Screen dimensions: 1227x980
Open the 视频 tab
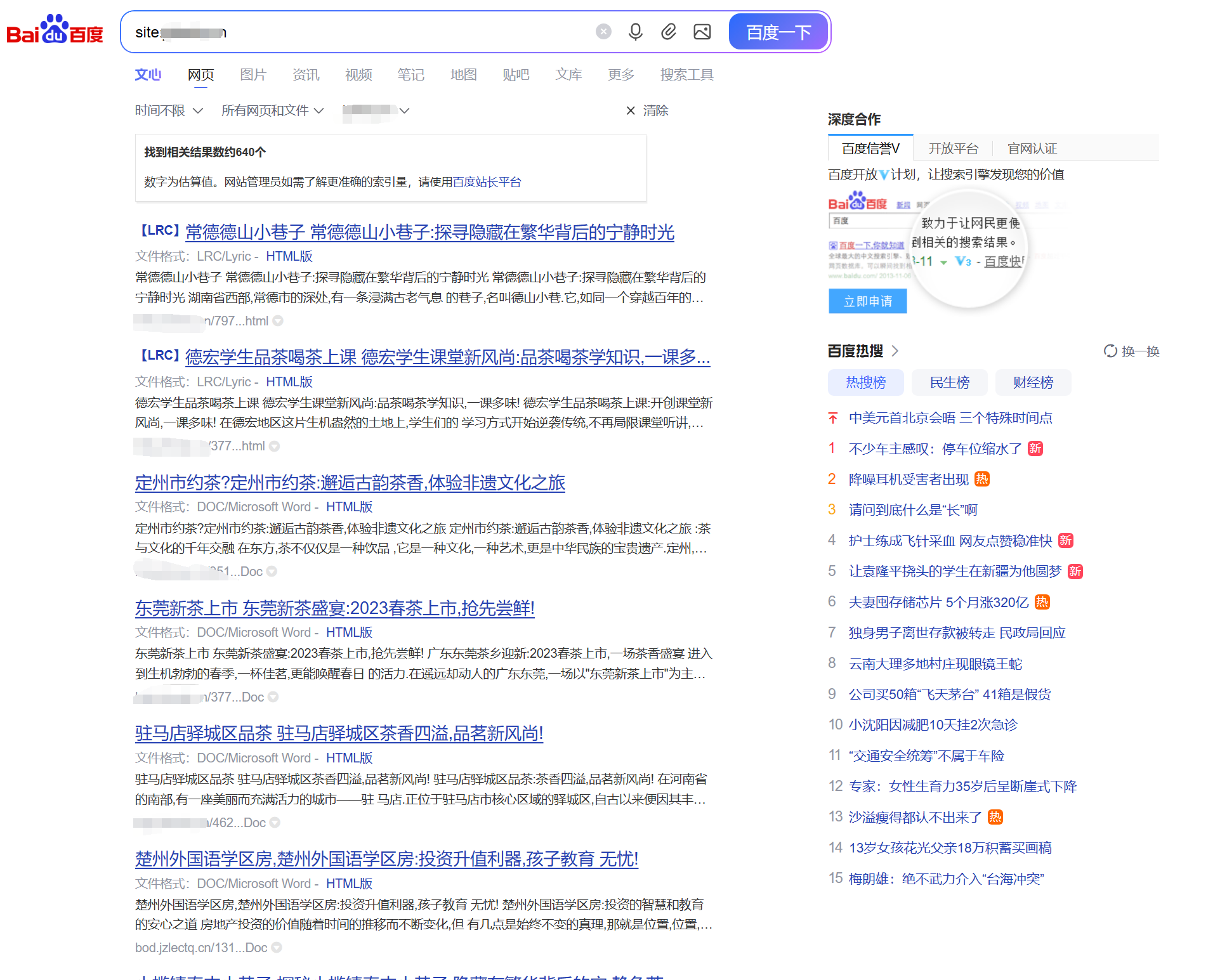click(358, 75)
